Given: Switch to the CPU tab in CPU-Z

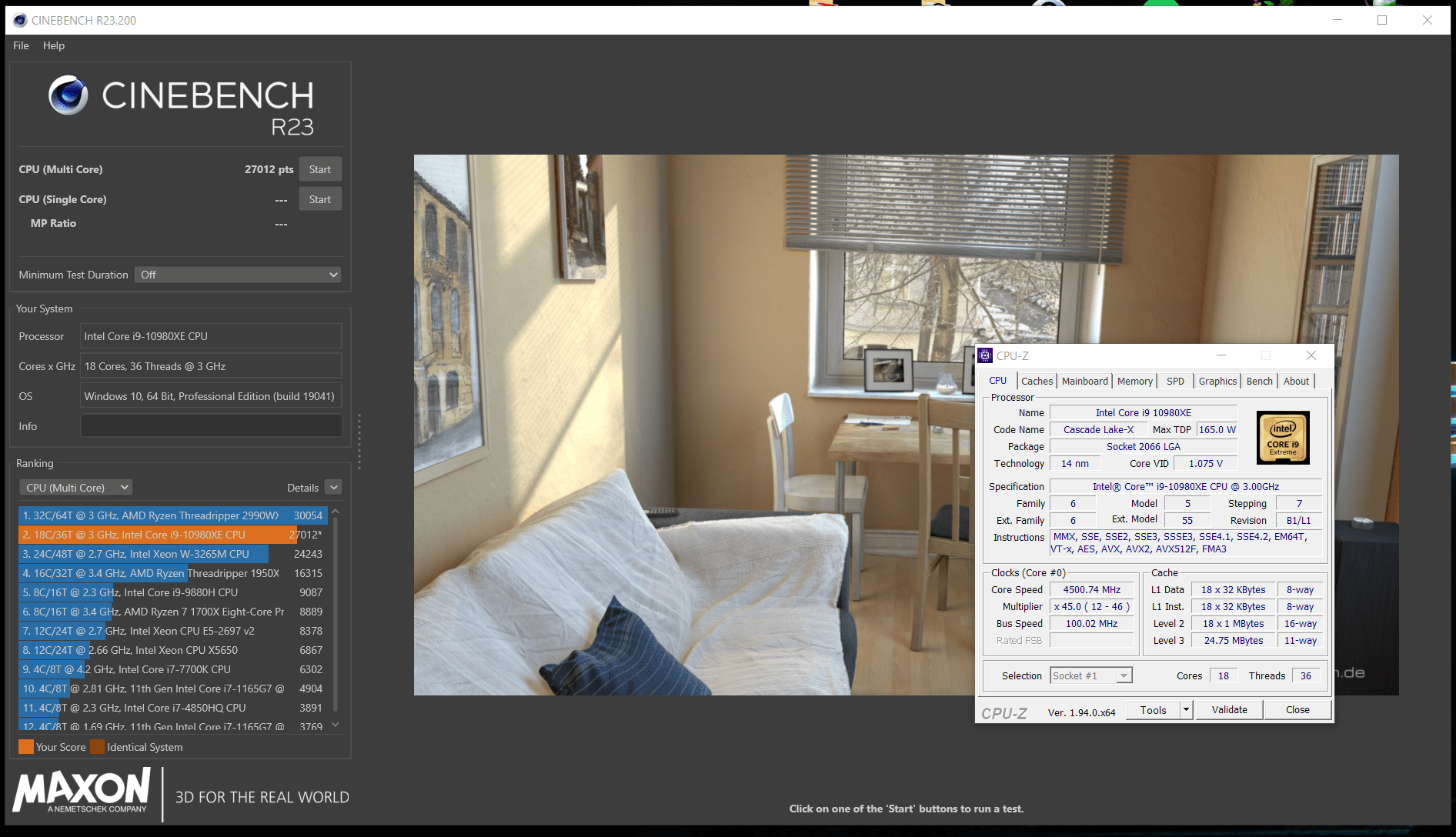Looking at the screenshot, I should 997,381.
